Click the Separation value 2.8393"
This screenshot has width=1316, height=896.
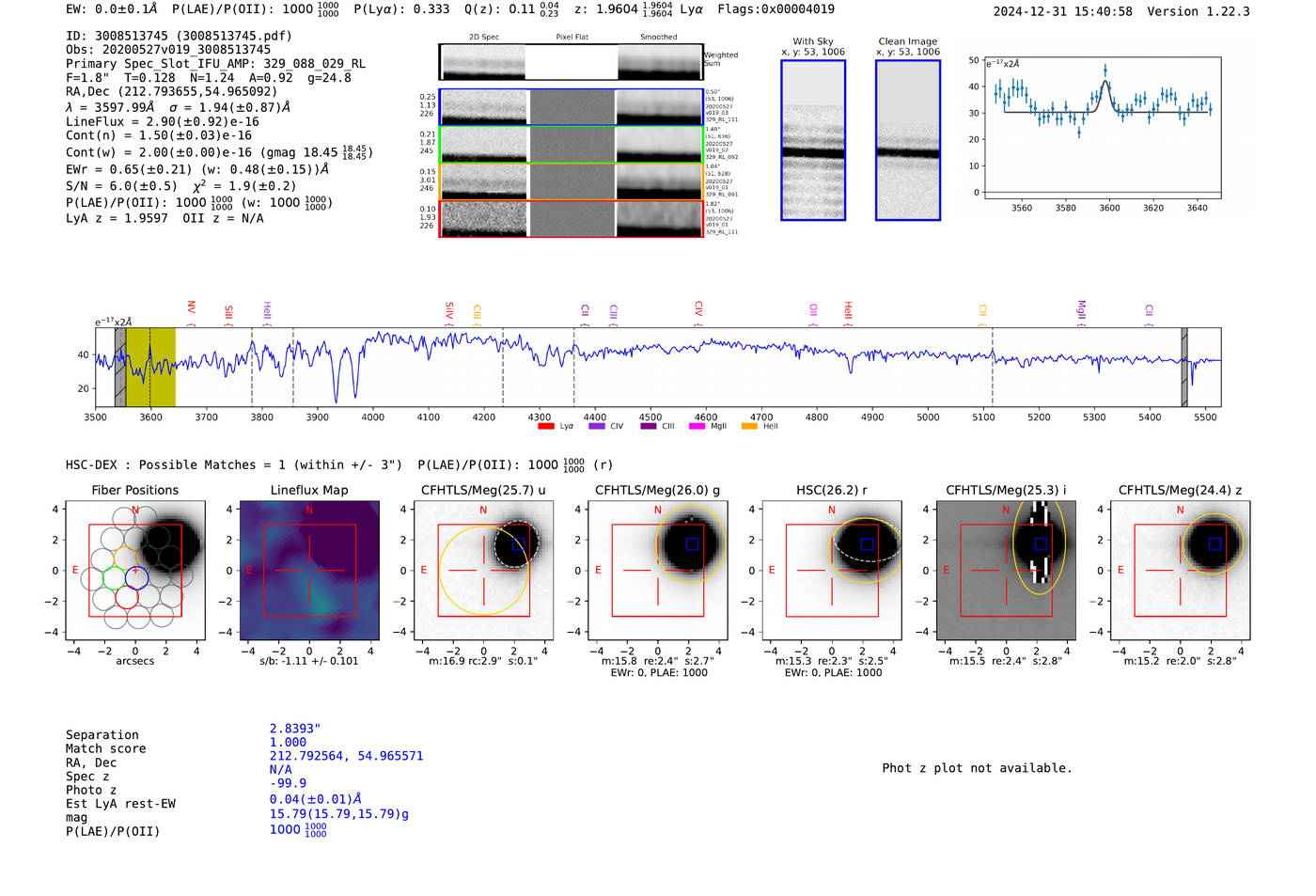pyautogui.click(x=295, y=729)
